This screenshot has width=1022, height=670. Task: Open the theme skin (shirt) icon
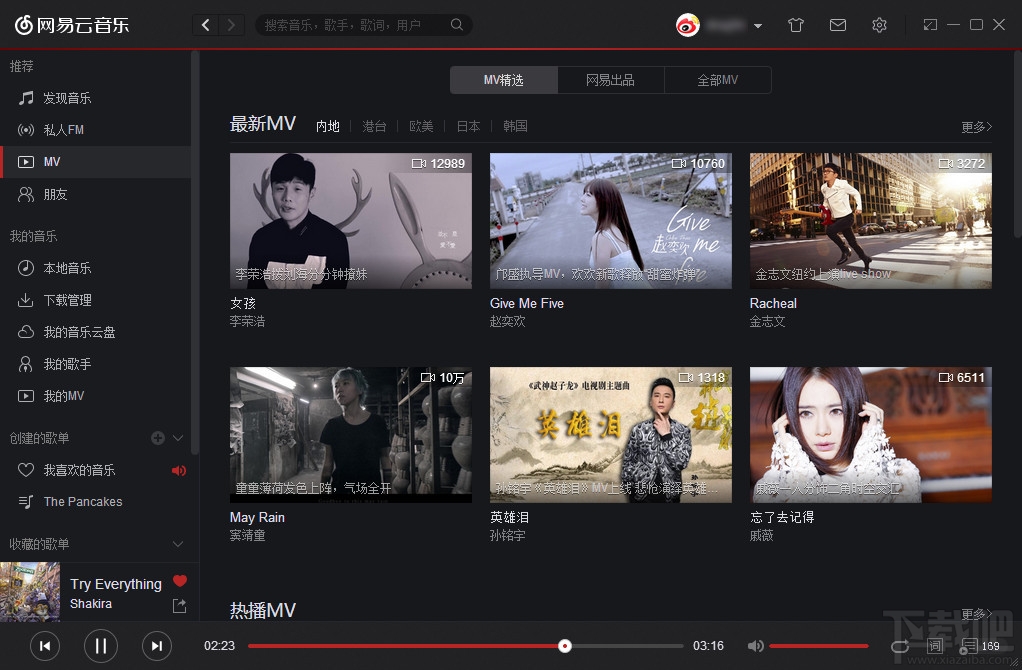pos(795,24)
